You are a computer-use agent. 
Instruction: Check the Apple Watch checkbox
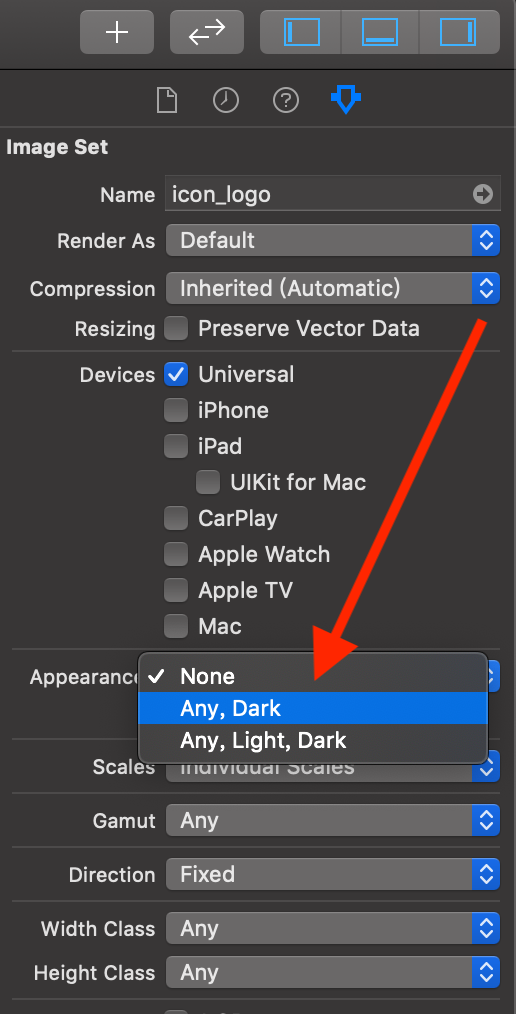(x=176, y=554)
